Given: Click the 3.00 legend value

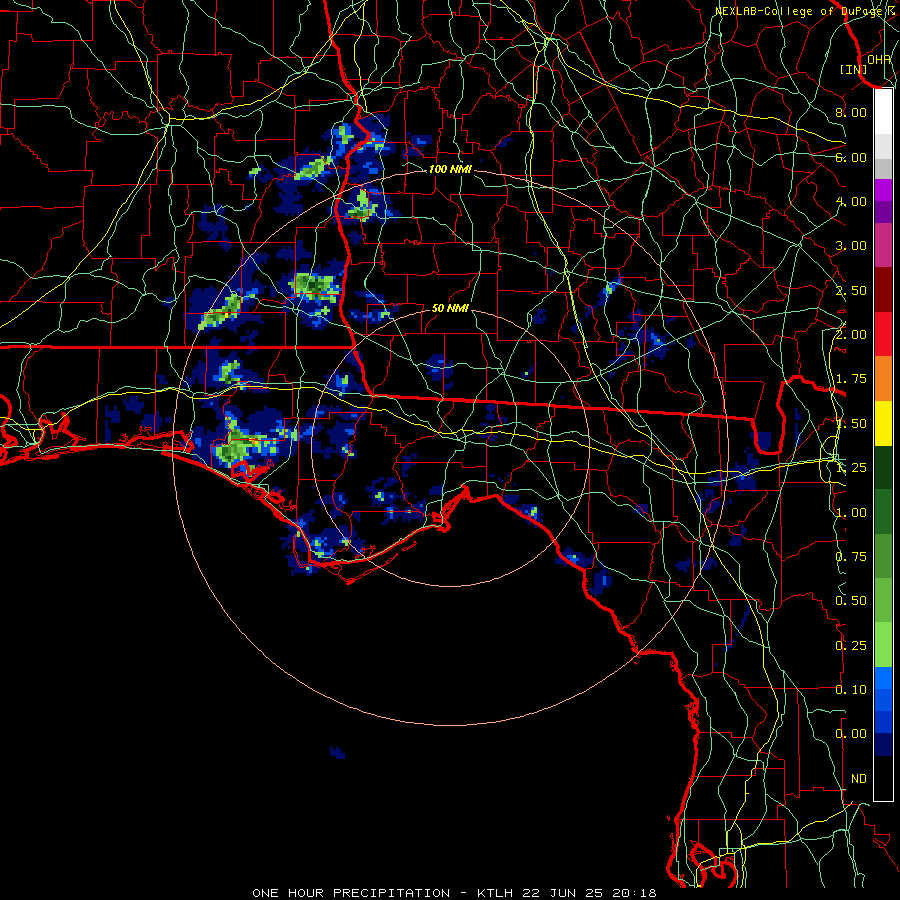Looking at the screenshot, I should 851,246.
